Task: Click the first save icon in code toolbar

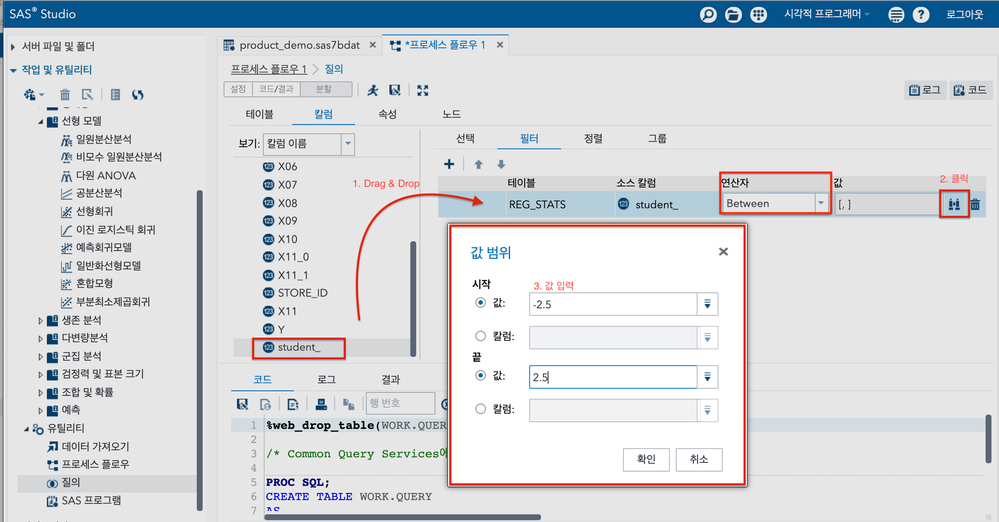Action: (x=242, y=403)
